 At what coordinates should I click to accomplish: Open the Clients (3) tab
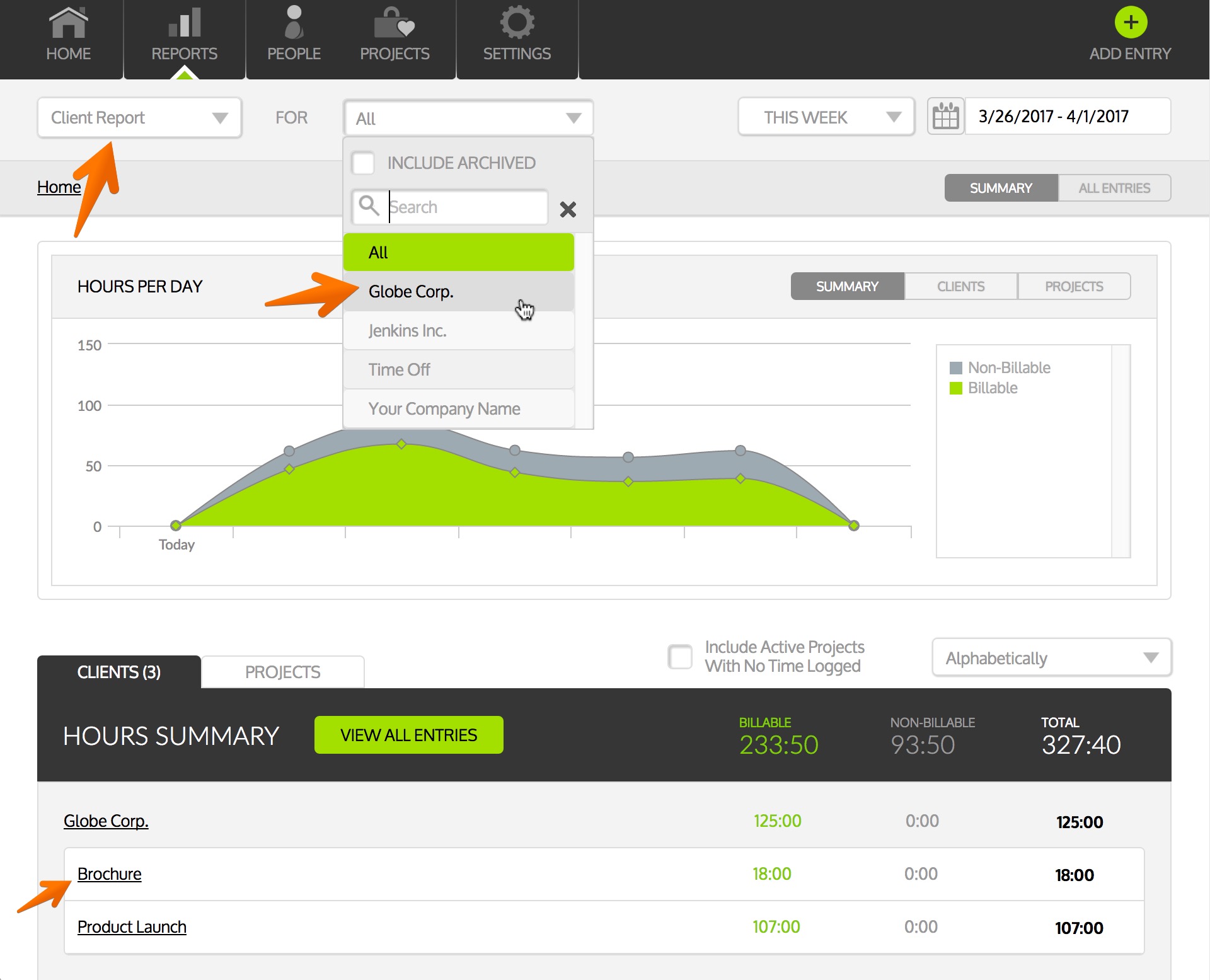[119, 672]
